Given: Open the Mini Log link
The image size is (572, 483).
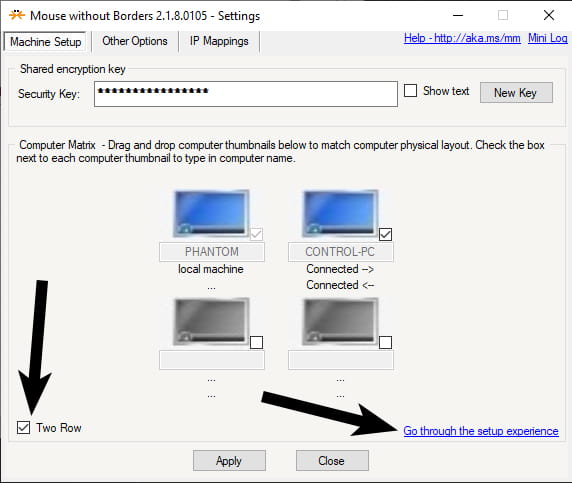Looking at the screenshot, I should 548,38.
